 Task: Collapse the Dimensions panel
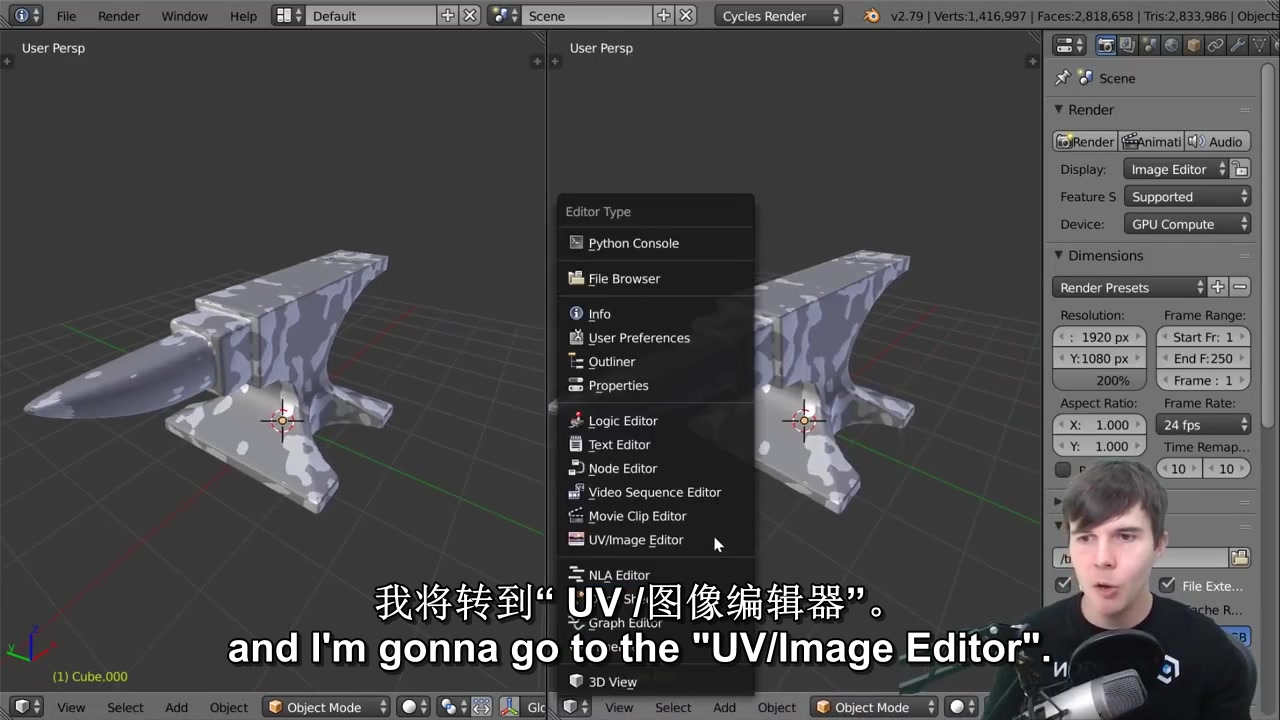(1058, 255)
